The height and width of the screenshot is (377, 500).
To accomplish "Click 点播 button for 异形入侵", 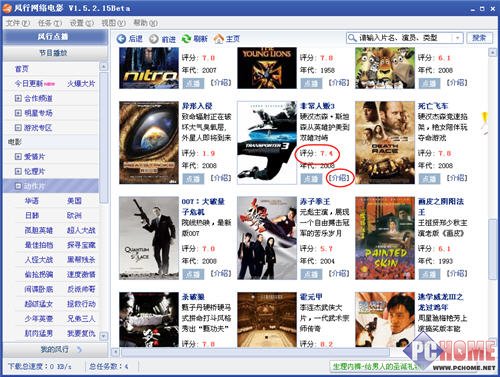I will click(193, 179).
